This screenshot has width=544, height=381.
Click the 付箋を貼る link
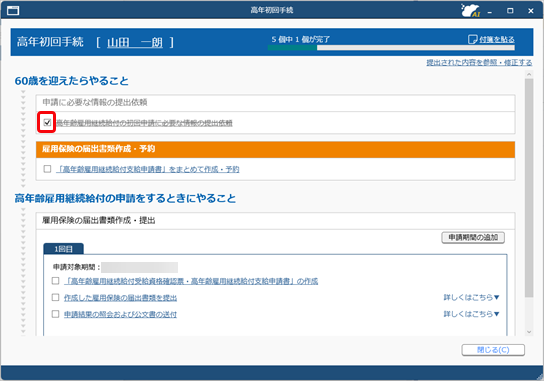tap(497, 39)
